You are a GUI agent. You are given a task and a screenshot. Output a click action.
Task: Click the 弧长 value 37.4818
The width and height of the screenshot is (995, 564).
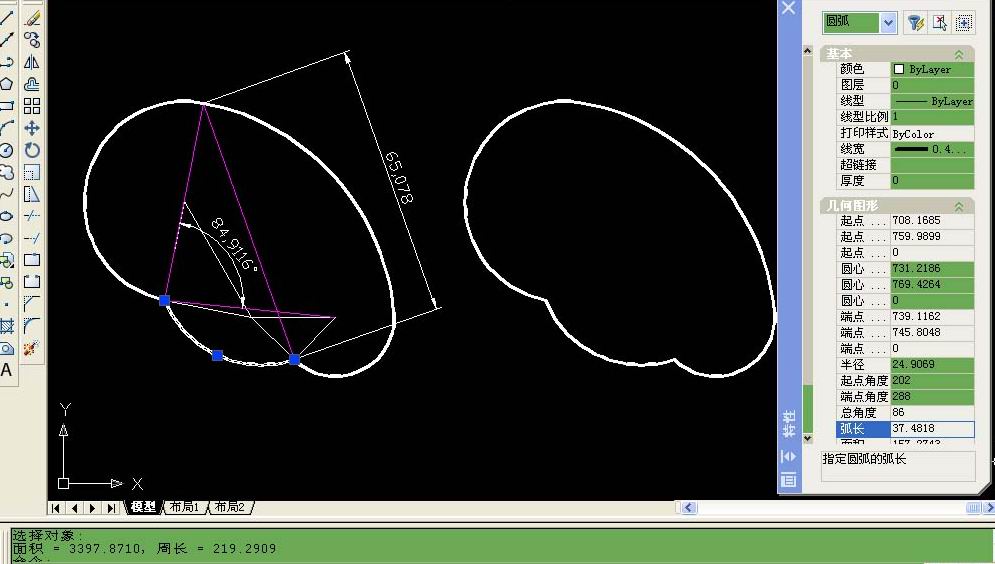point(932,428)
